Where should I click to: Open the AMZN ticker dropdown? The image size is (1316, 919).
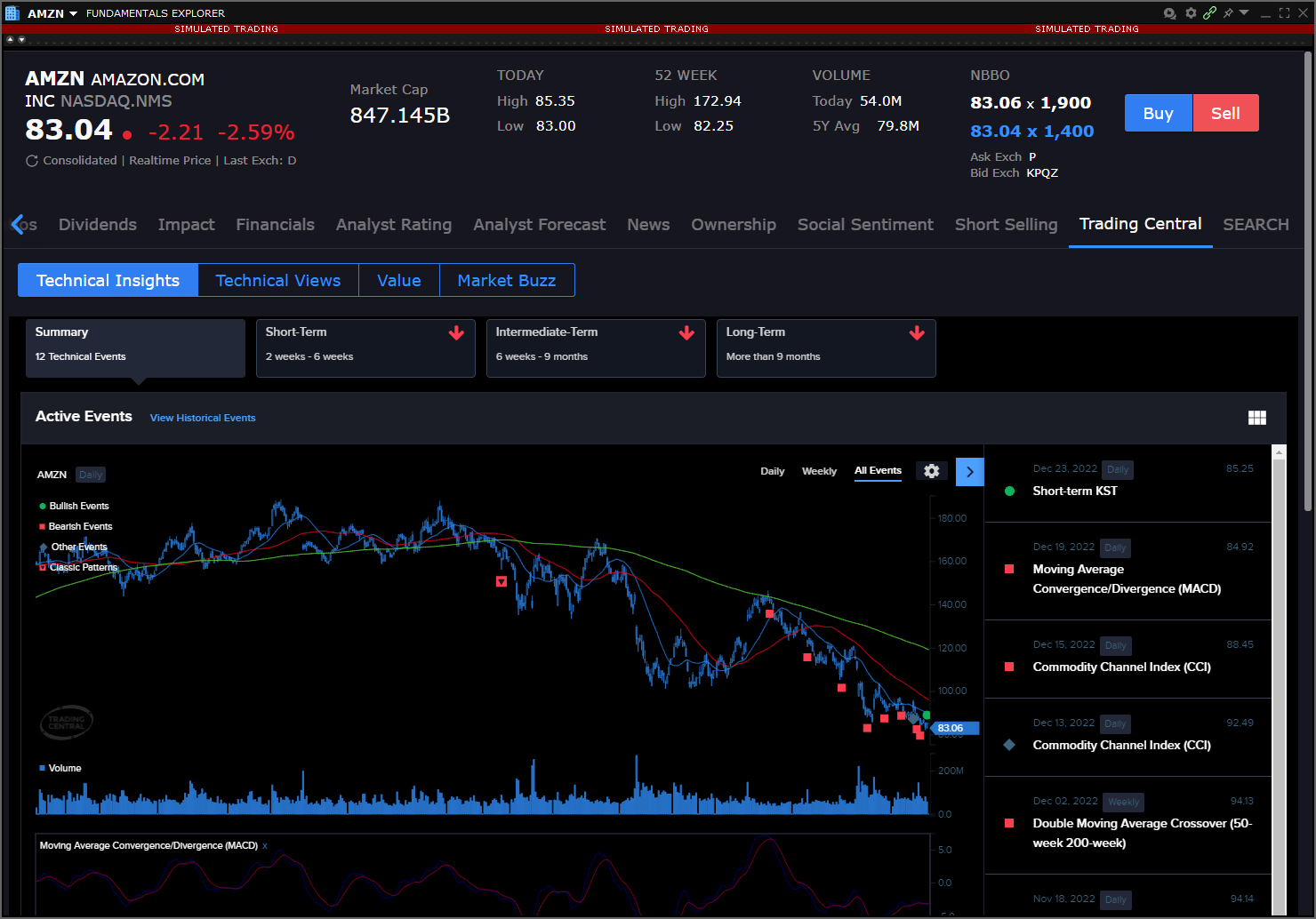pos(73,13)
